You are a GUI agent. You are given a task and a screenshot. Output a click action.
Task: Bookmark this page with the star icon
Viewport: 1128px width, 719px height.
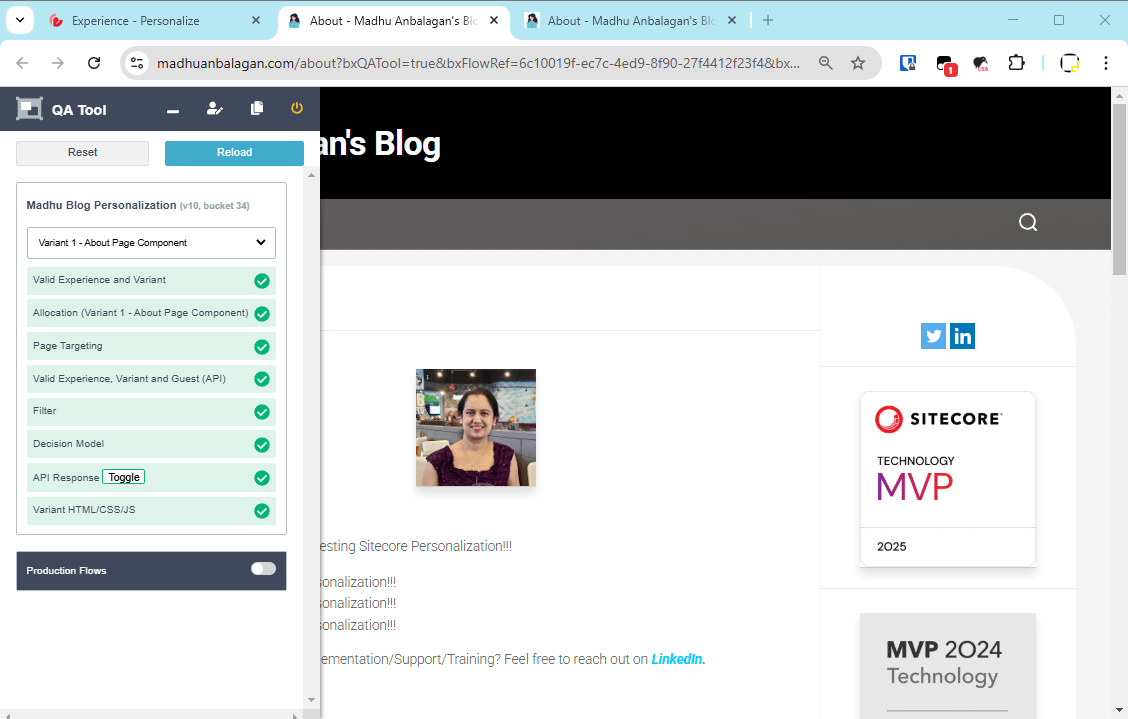[858, 63]
